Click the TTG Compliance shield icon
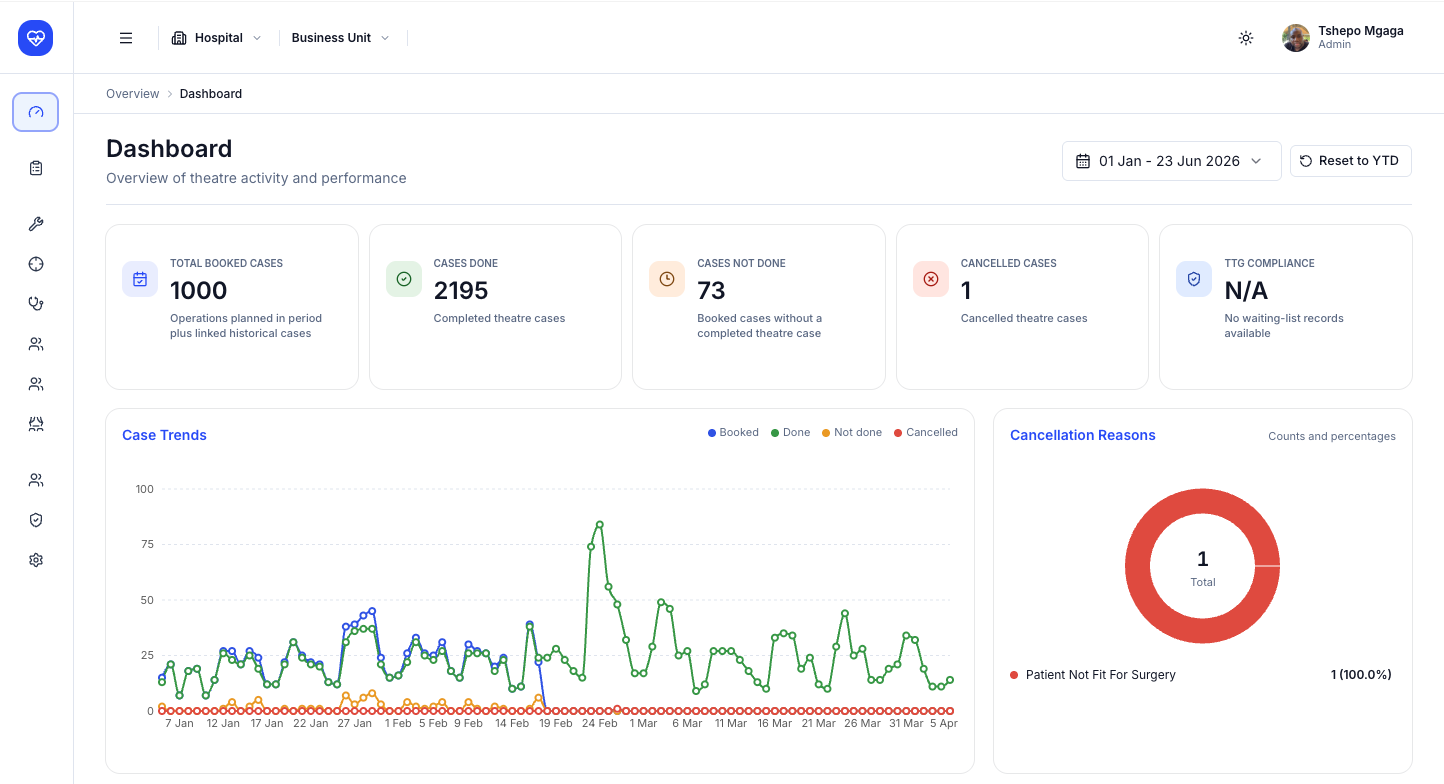This screenshot has height=784, width=1444. (x=1194, y=279)
